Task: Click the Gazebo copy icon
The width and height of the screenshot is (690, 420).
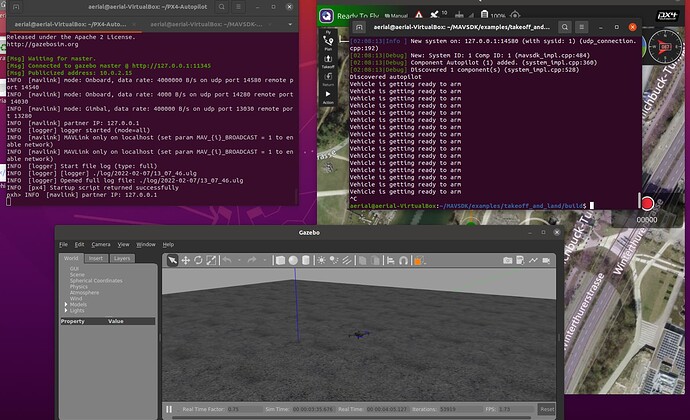Action: tap(362, 261)
